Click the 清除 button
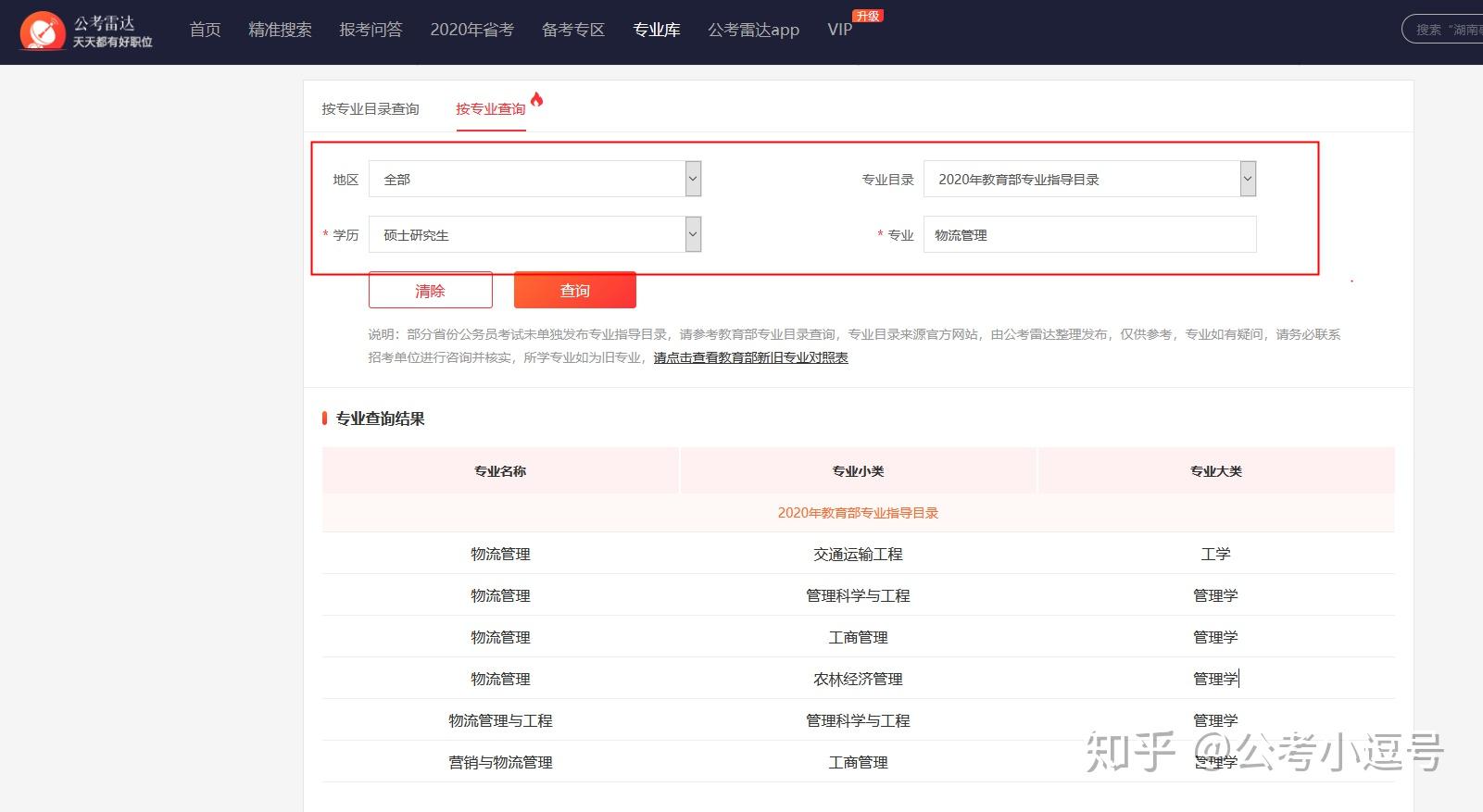Viewport: 1483px width, 812px height. click(x=431, y=290)
